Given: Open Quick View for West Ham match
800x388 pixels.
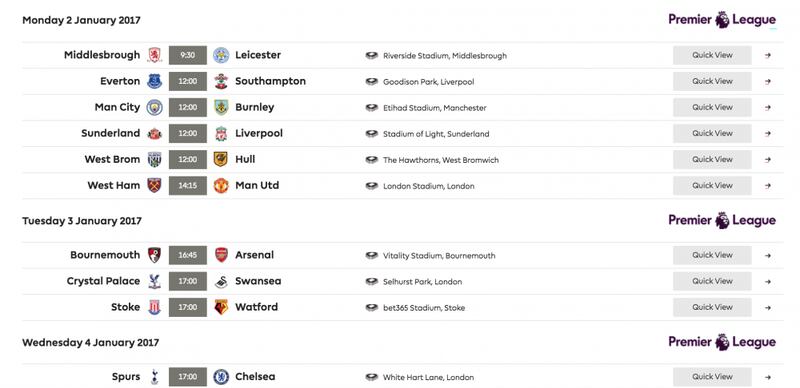Looking at the screenshot, I should (712, 185).
